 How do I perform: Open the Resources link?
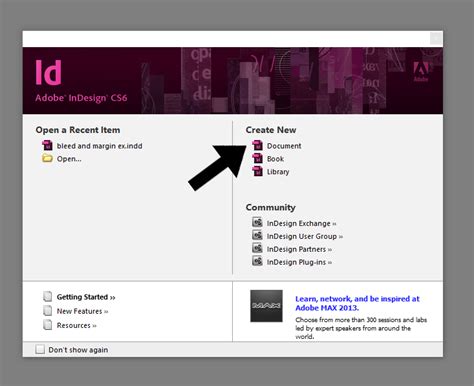pyautogui.click(x=76, y=326)
